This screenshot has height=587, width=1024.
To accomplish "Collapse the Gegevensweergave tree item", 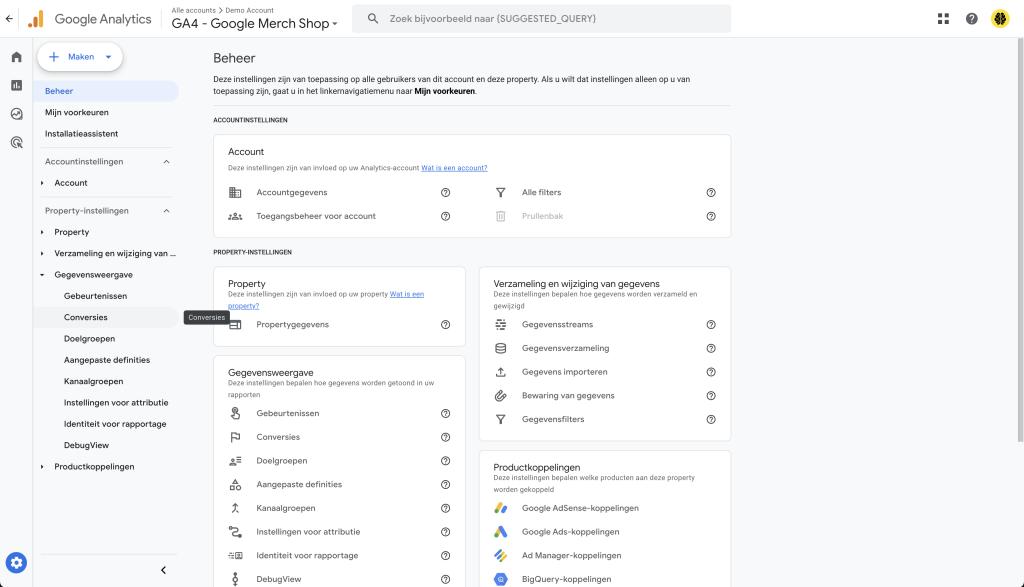I will click(42, 275).
